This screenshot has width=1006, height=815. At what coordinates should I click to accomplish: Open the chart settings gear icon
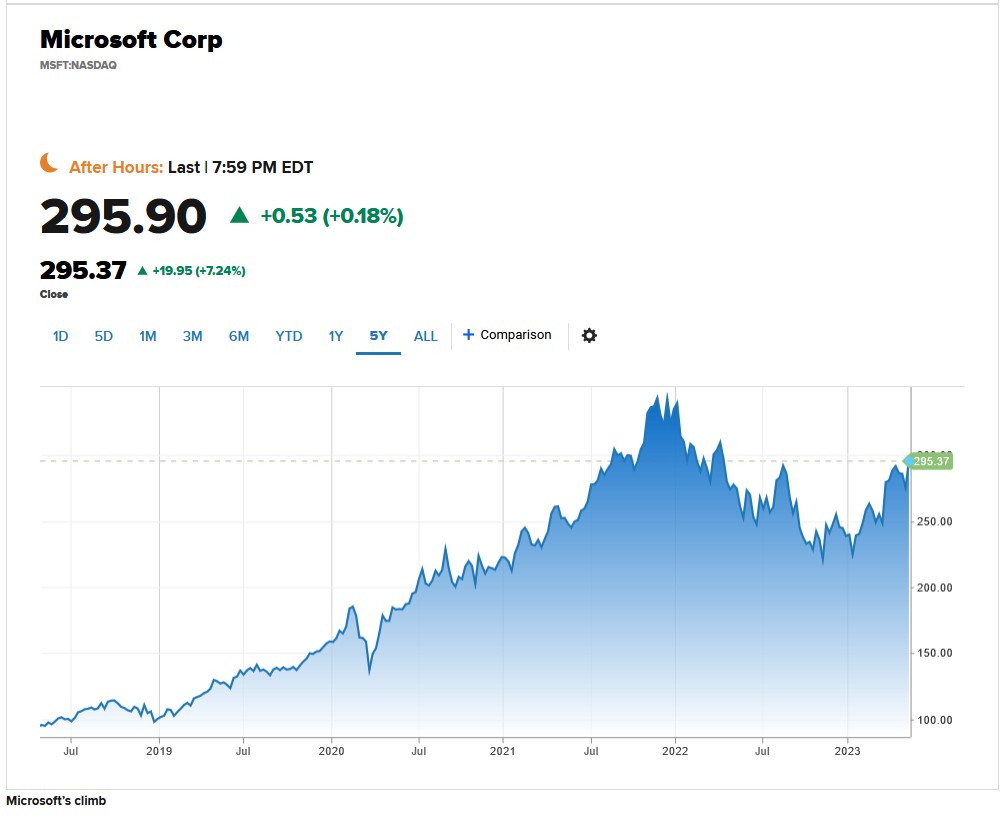589,336
